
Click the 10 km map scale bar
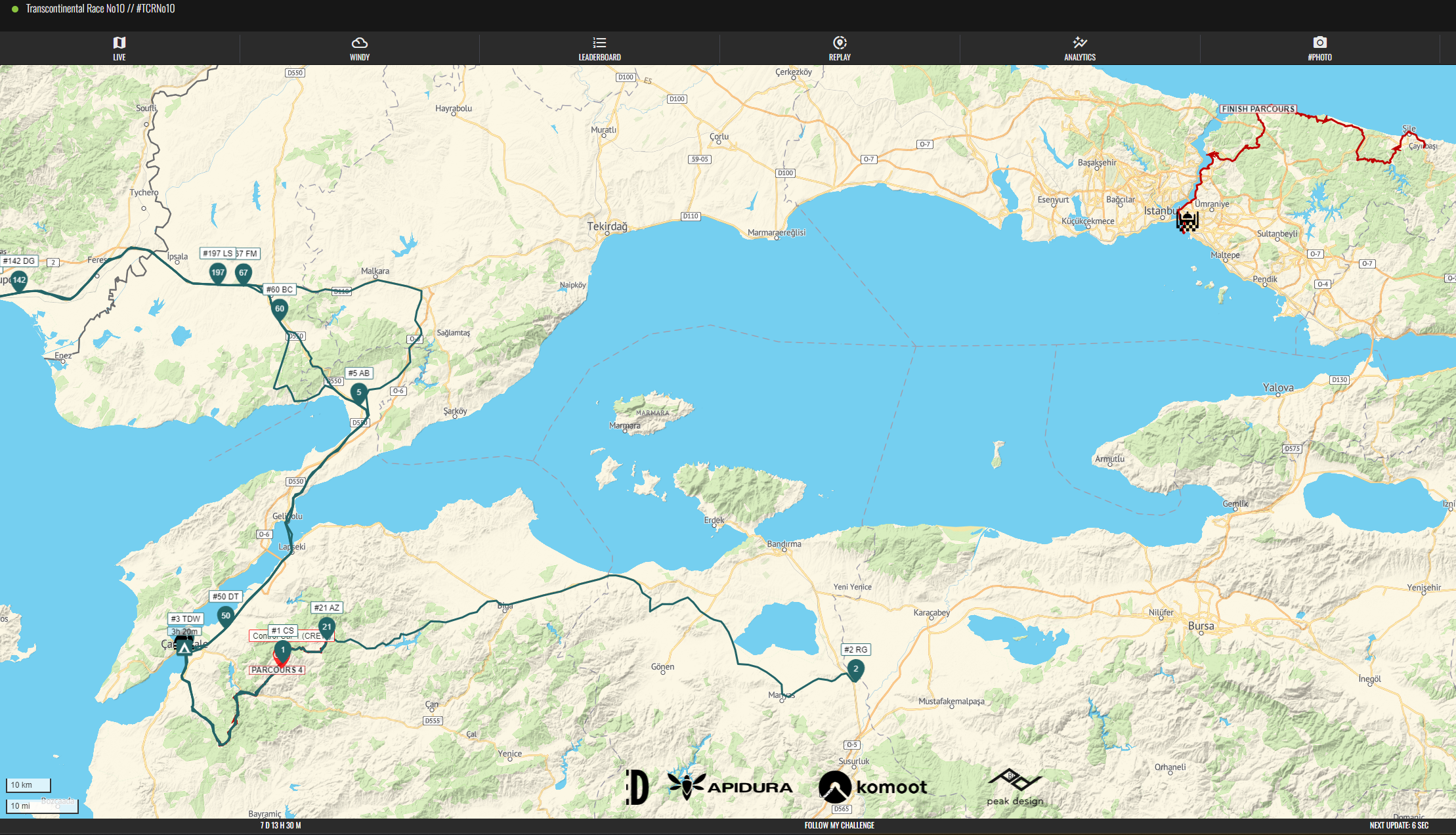point(28,785)
